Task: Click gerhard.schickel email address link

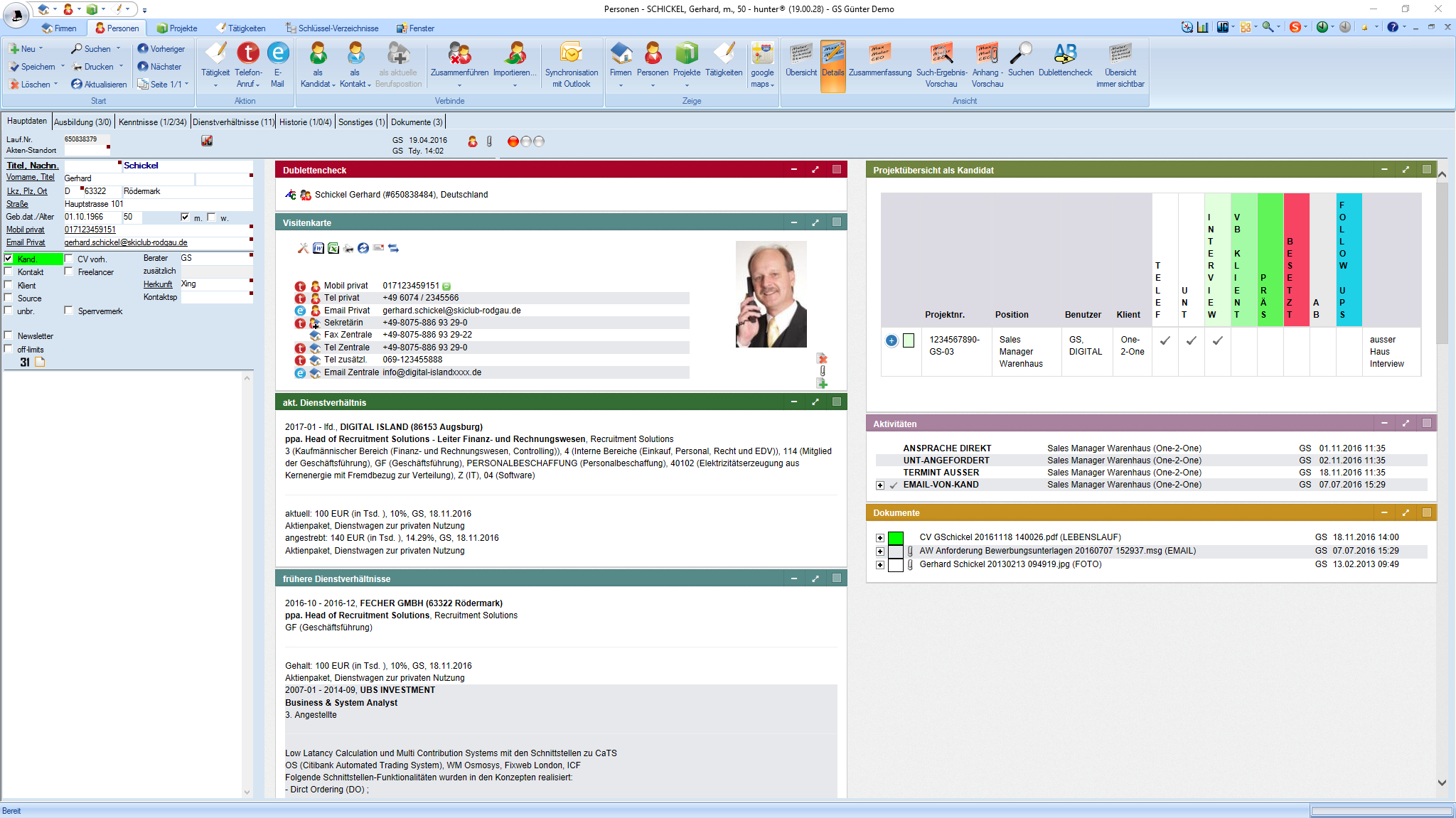Action: pos(126,242)
